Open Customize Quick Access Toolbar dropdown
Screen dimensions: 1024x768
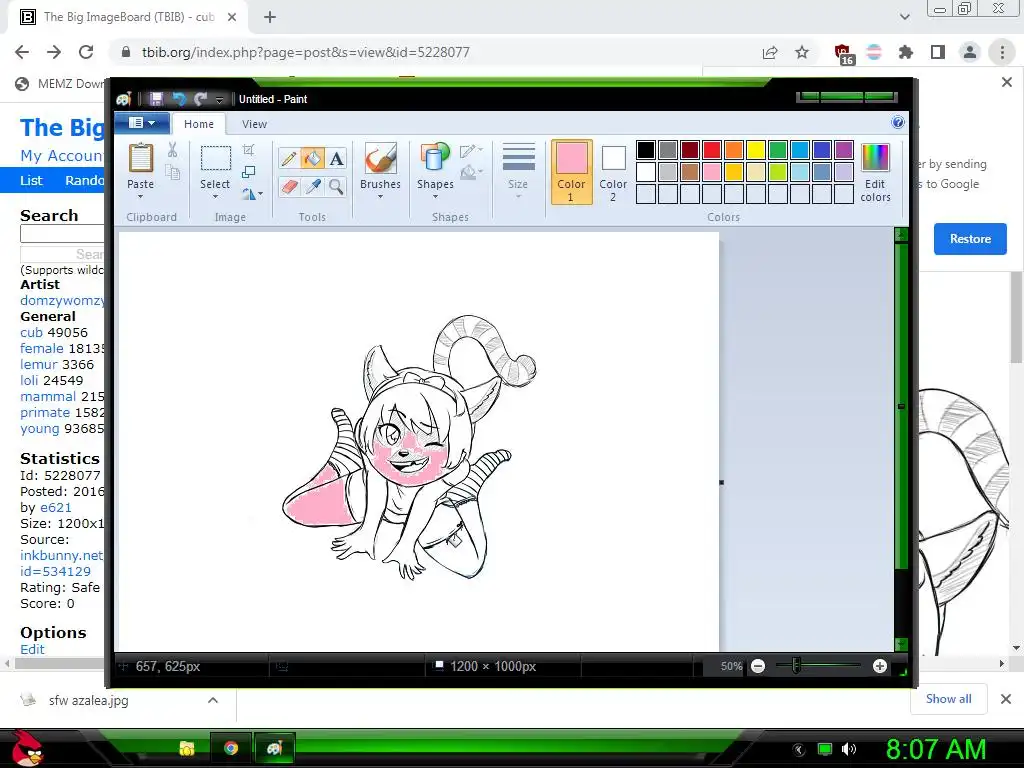(219, 99)
